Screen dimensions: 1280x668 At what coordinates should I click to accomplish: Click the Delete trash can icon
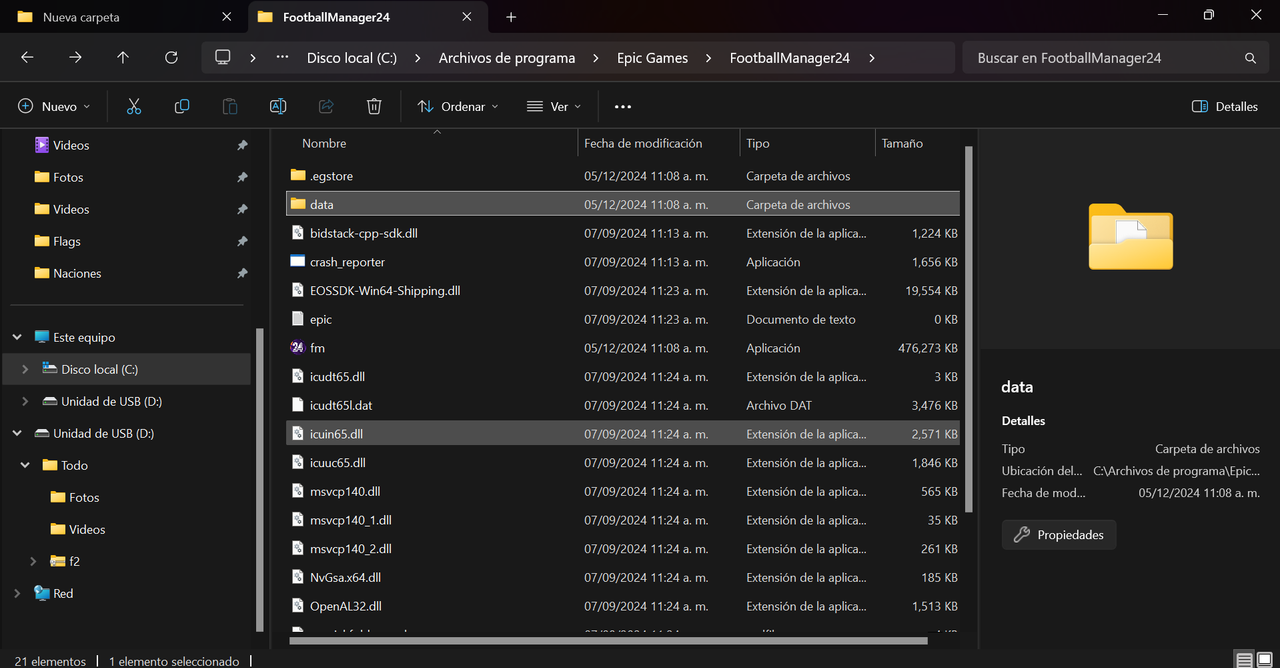[x=374, y=106]
